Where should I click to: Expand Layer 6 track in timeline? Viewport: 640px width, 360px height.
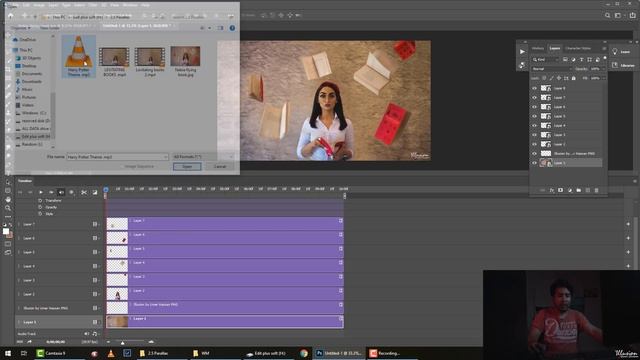[19, 238]
